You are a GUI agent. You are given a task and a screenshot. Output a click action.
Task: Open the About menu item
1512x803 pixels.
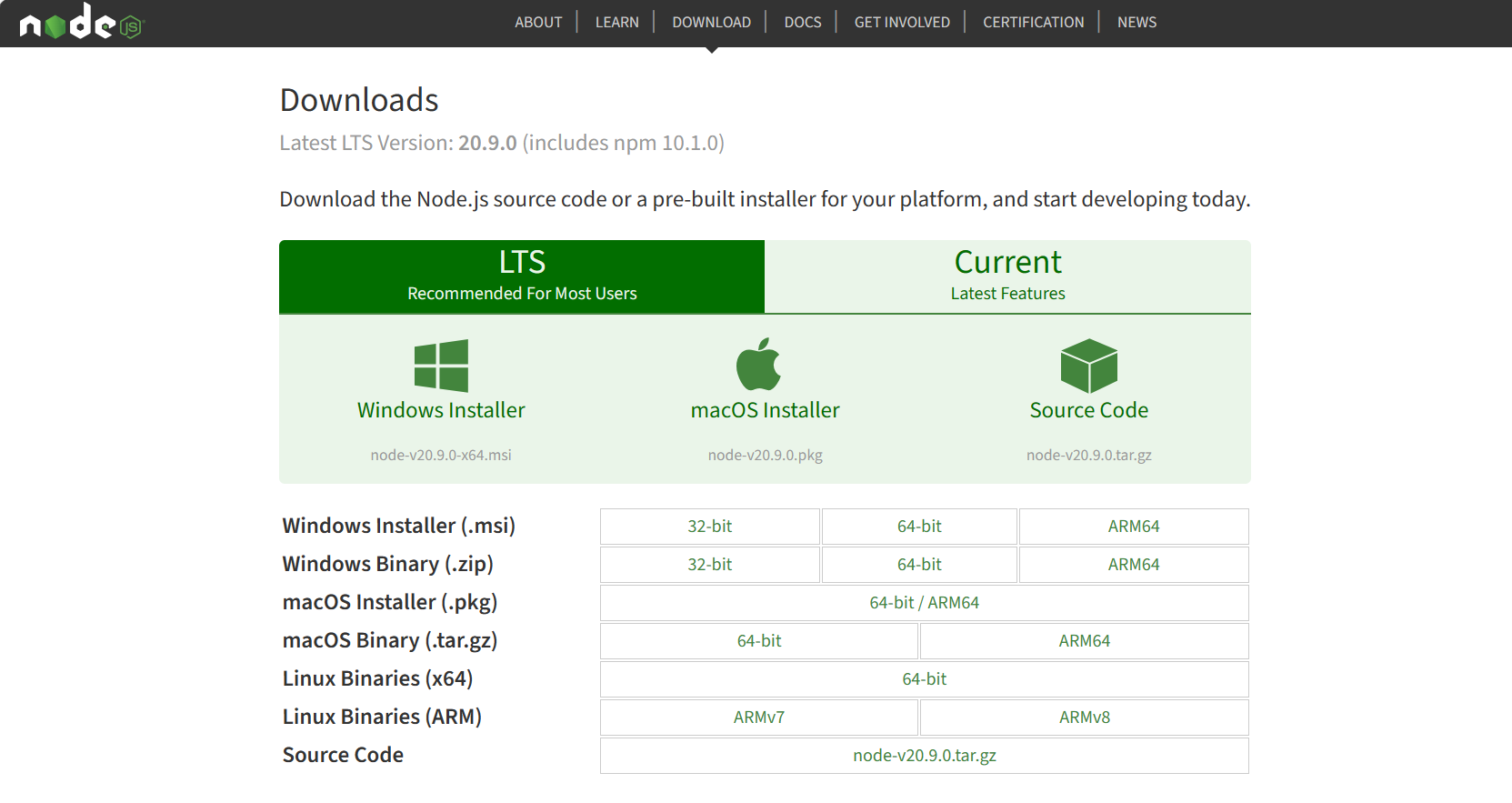[x=538, y=22]
